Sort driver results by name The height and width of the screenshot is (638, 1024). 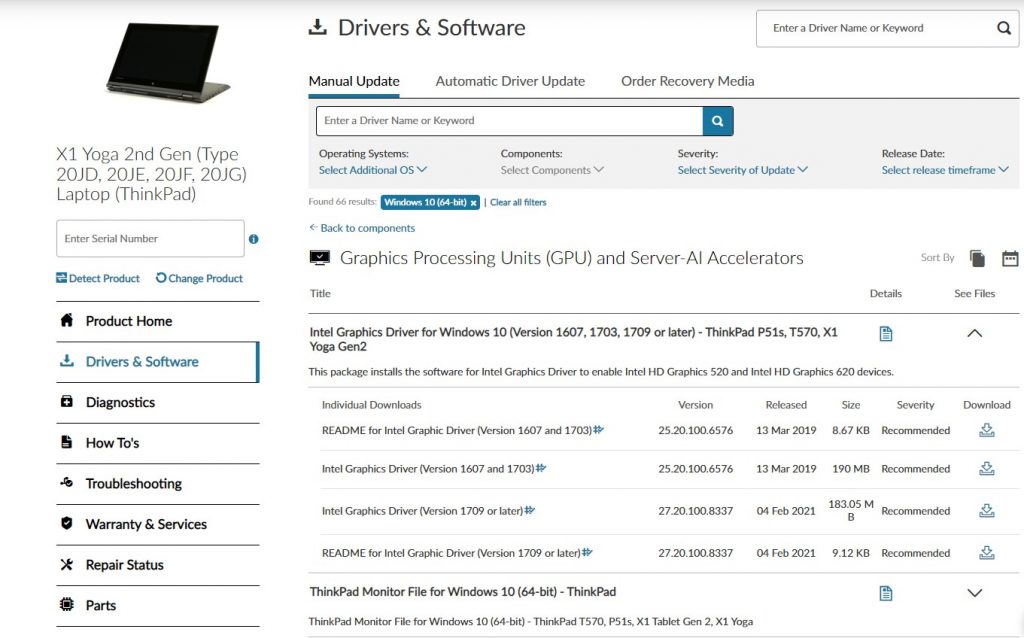click(977, 257)
